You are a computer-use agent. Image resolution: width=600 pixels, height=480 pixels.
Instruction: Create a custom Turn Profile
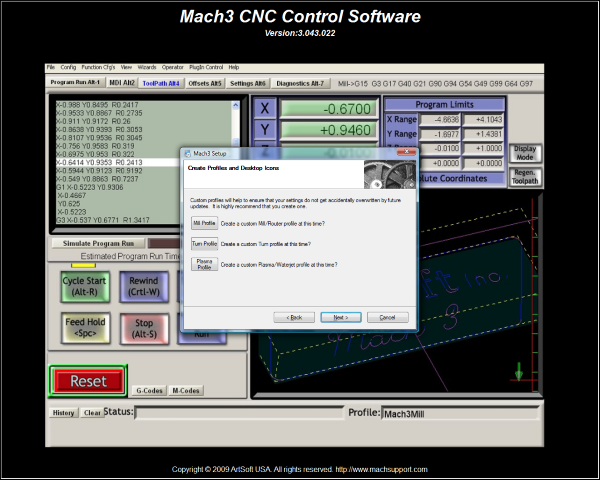(204, 243)
